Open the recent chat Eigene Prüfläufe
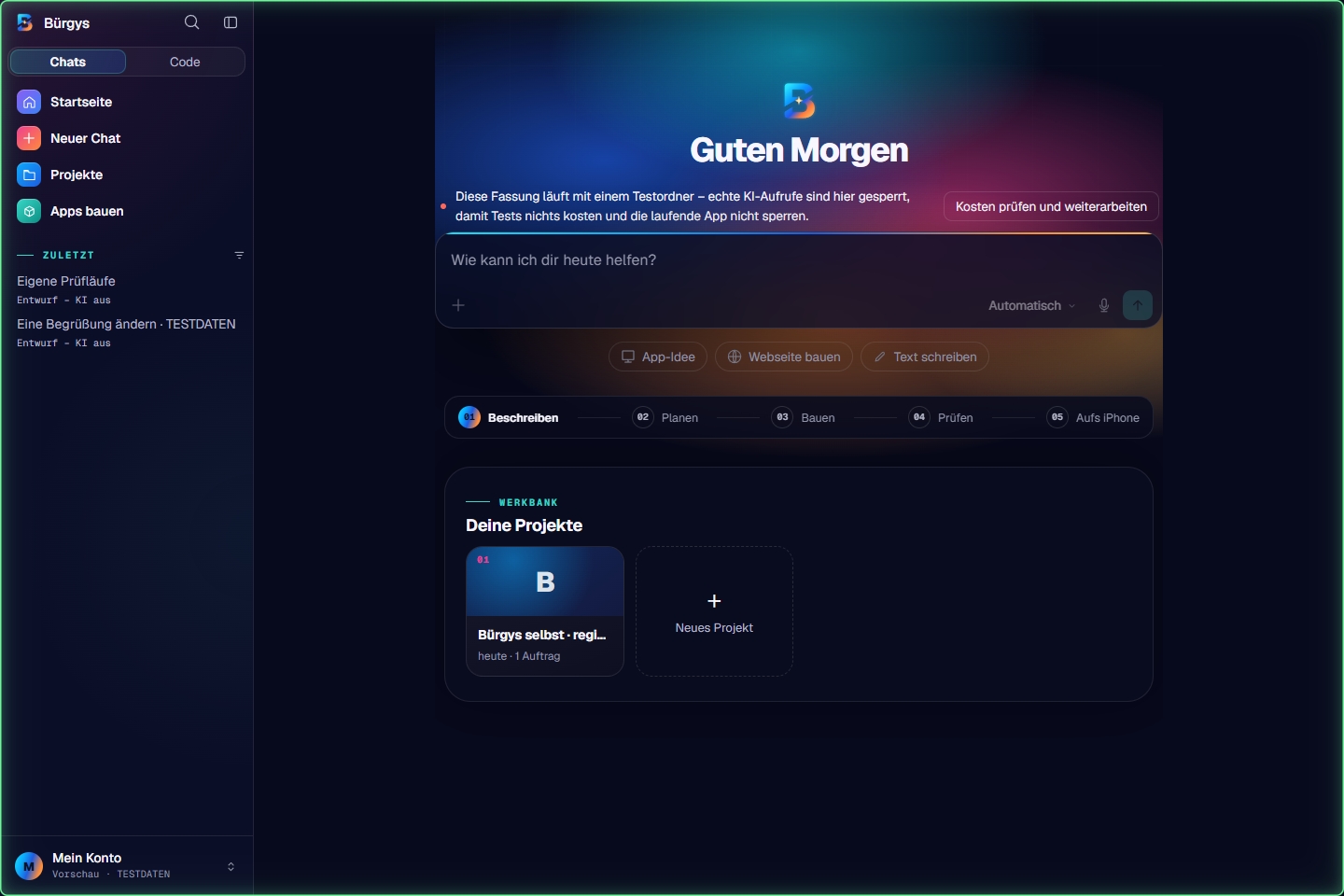1344x896 pixels. point(127,289)
